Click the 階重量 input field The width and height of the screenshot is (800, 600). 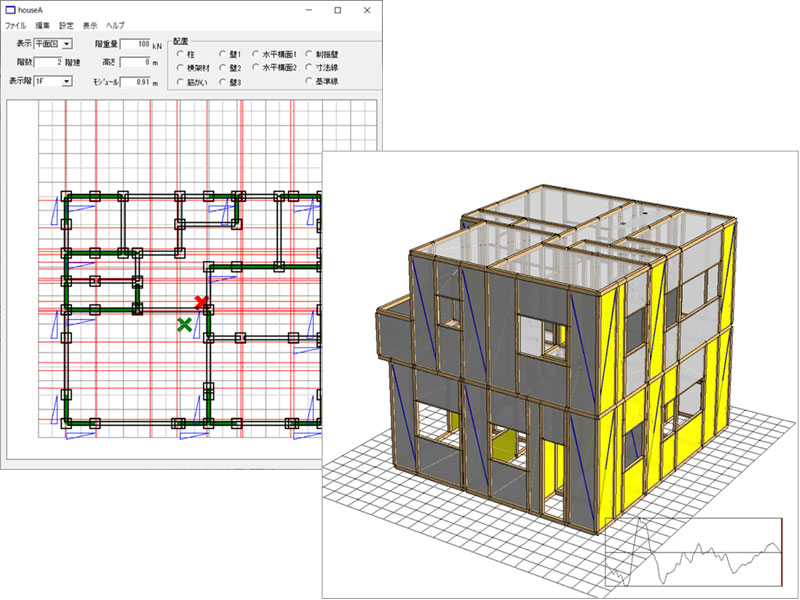[134, 45]
